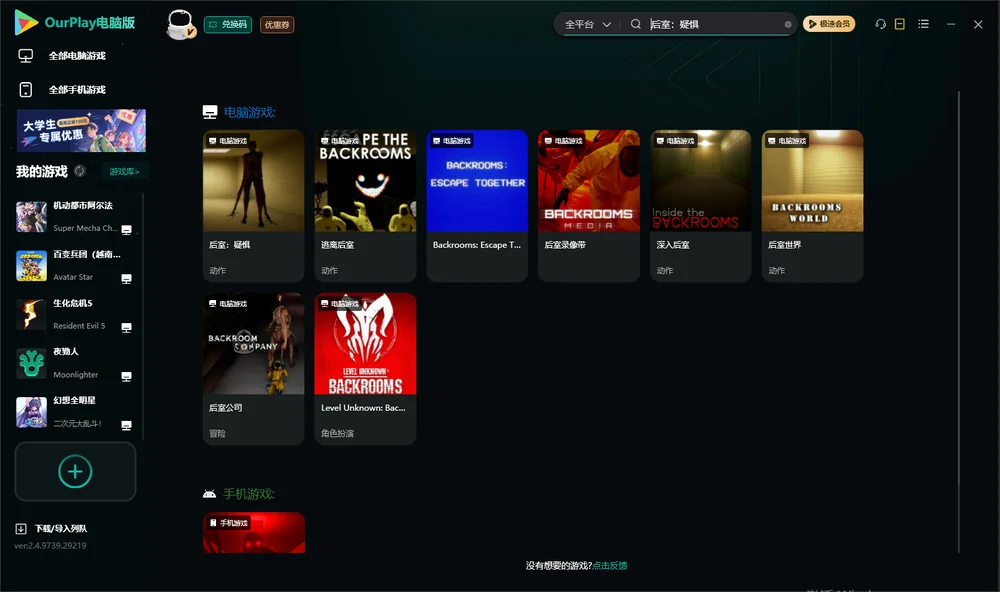Click the version text ver:2.4.9739.29219

(x=50, y=545)
